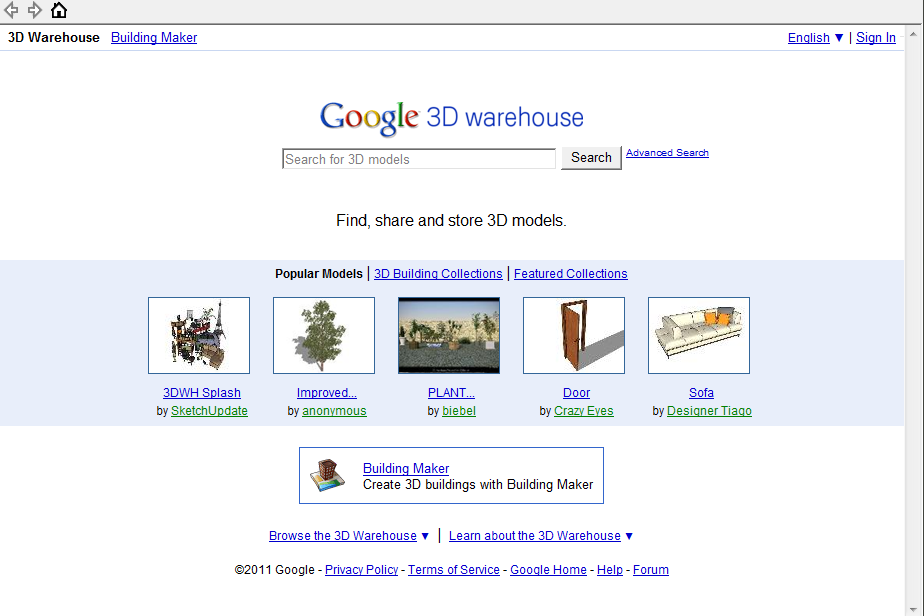Screen dimensions: 924x616
Task: Open the Building Maker link in top bar
Action: (154, 37)
